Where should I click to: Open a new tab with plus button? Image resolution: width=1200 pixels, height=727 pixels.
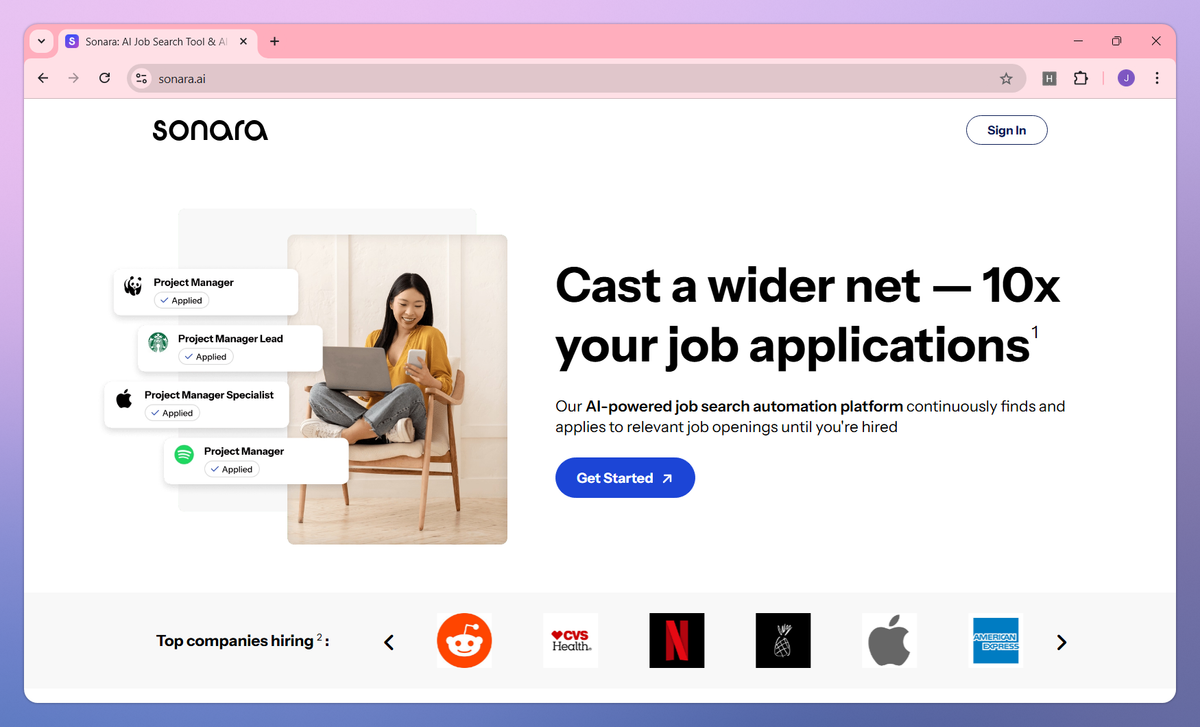[x=274, y=41]
